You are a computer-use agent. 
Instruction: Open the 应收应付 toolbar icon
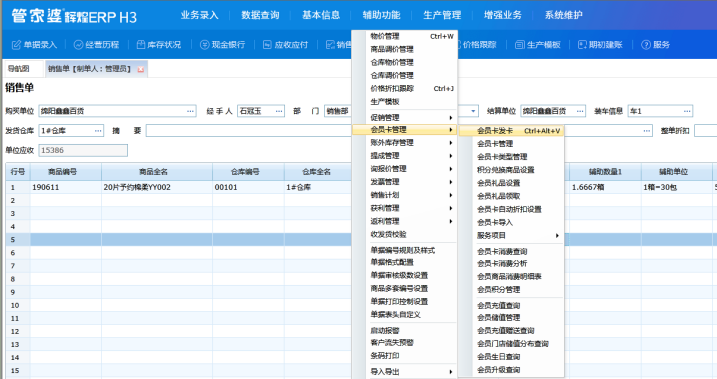268,45
